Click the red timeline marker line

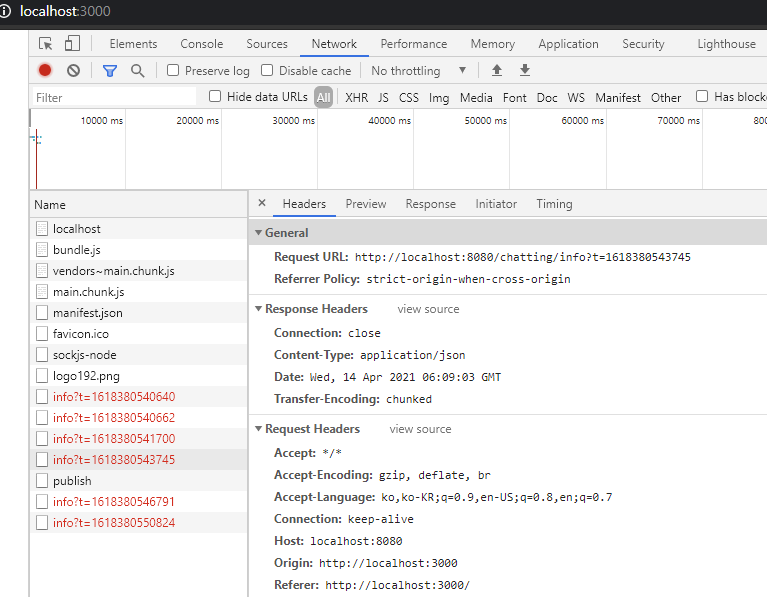(36, 159)
